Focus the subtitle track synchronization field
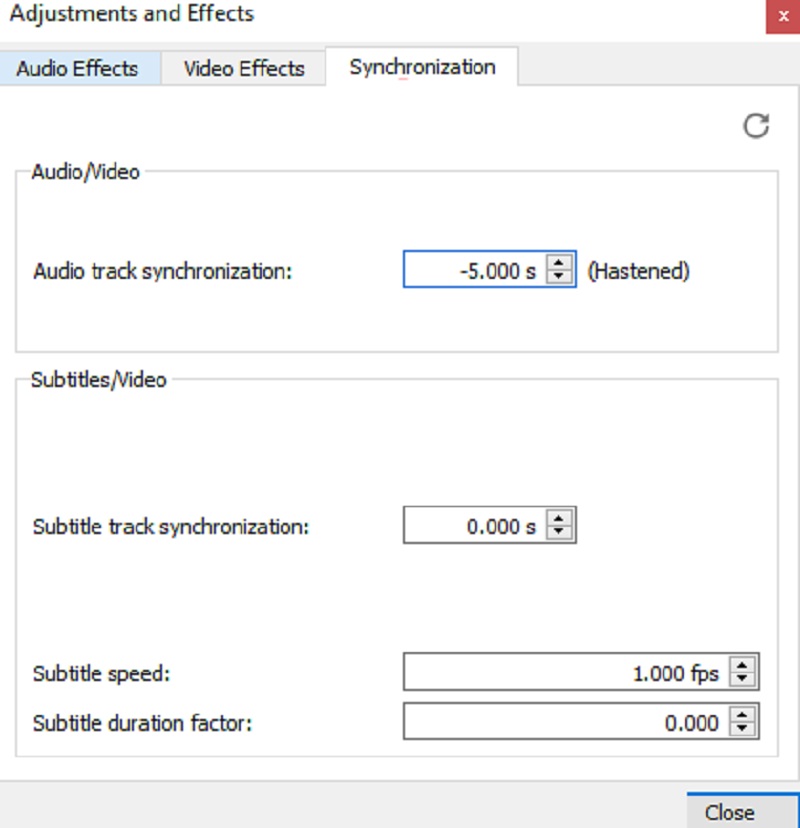 tap(475, 526)
